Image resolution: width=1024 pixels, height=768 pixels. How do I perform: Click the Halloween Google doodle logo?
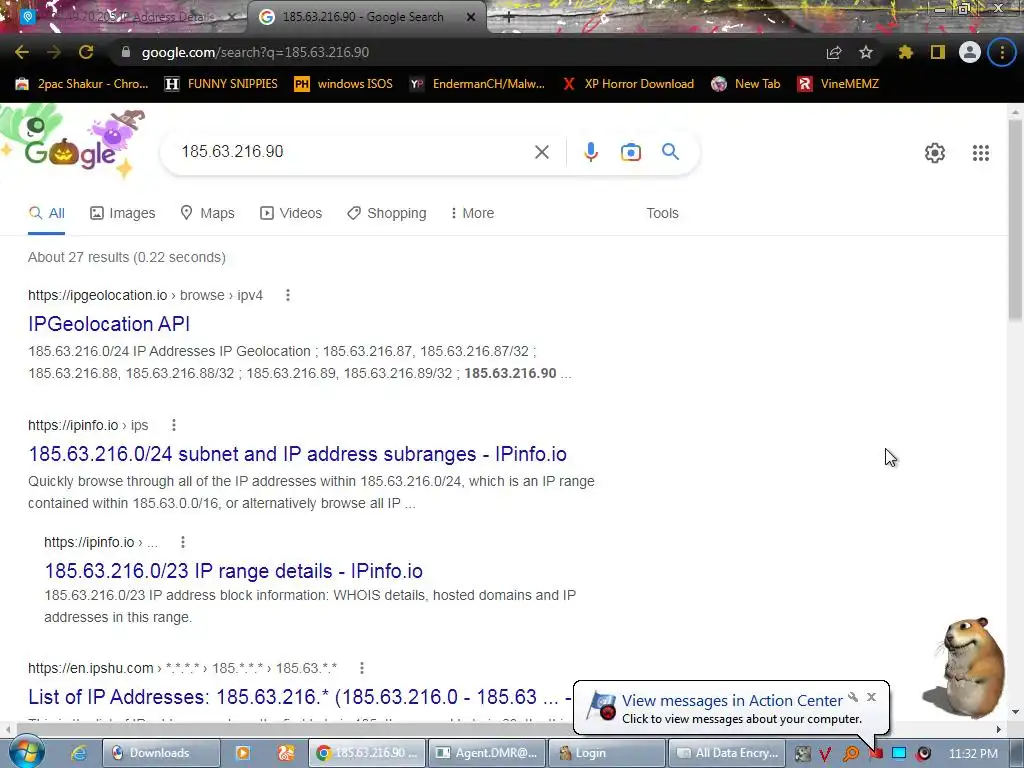click(72, 144)
